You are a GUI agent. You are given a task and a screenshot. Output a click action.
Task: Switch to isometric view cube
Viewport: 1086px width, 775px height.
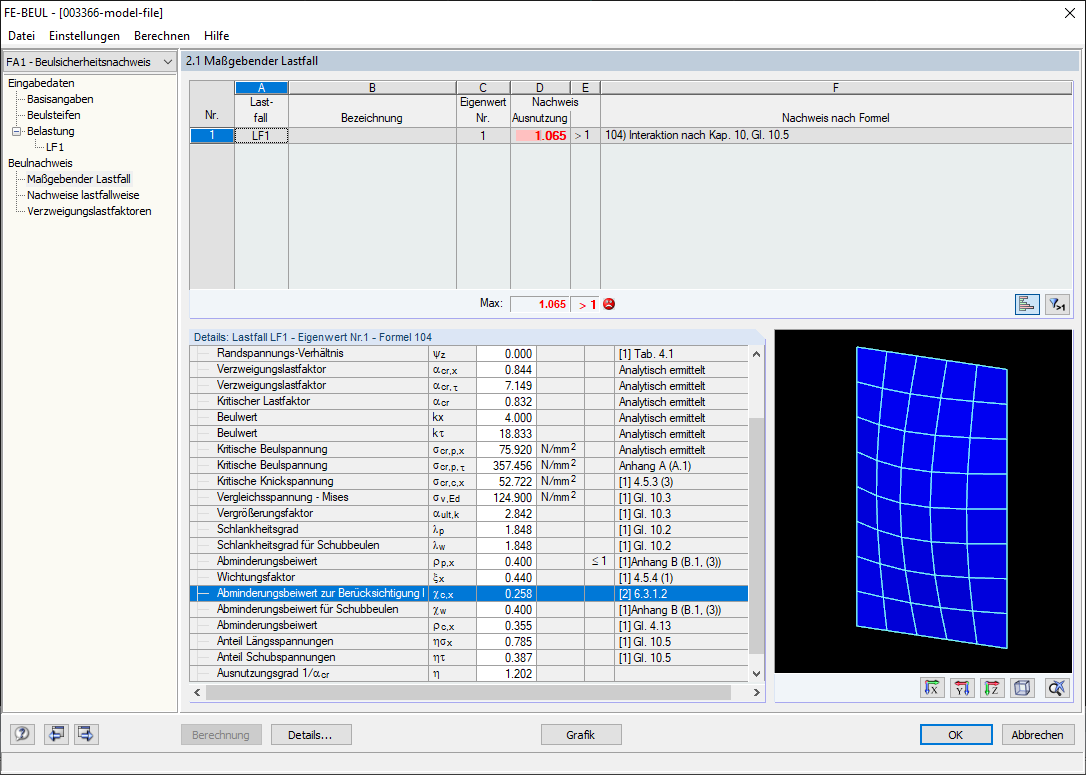pyautogui.click(x=1022, y=688)
